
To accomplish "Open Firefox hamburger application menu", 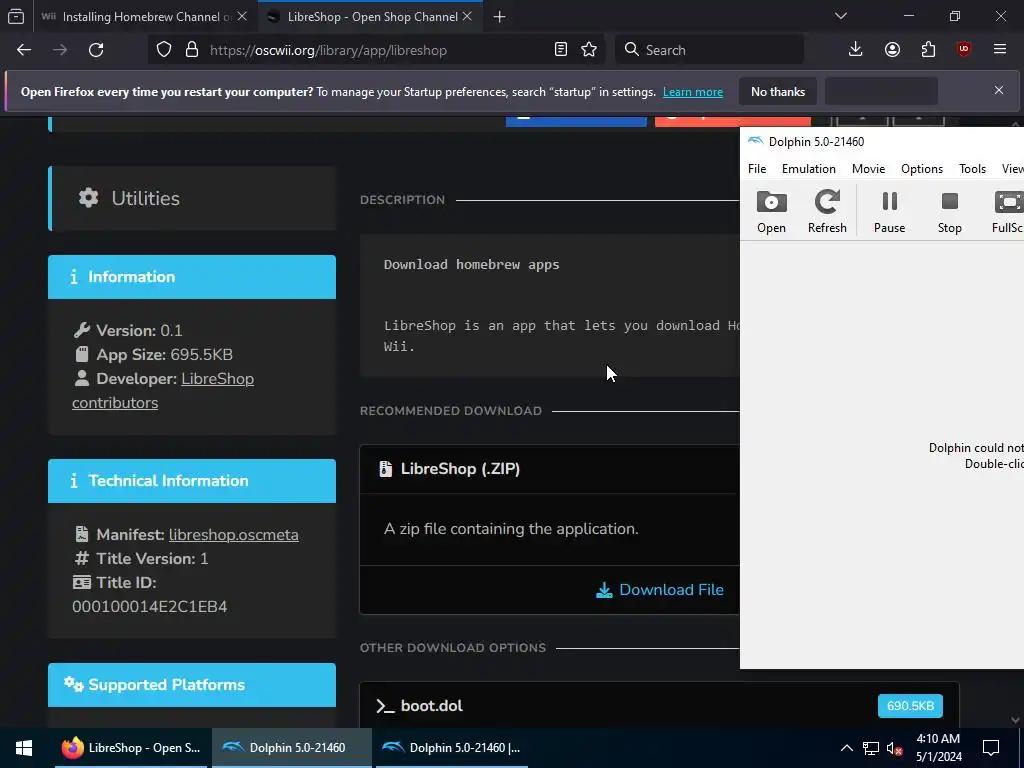I will pyautogui.click(x=1000, y=50).
